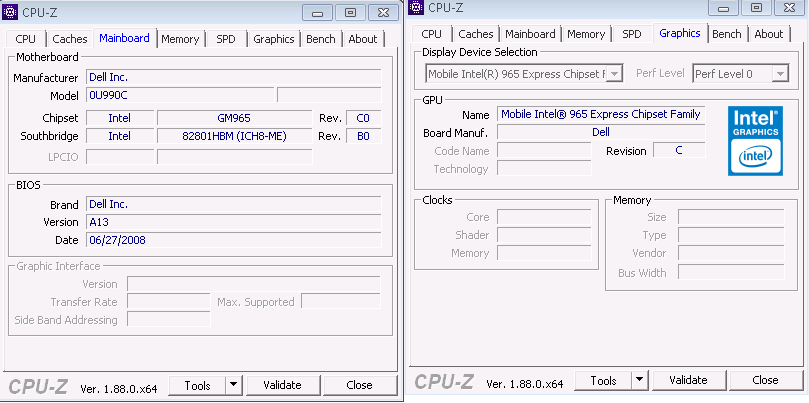This screenshot has height=403, width=809.
Task: Open Caches tab in left window
Action: (70, 39)
